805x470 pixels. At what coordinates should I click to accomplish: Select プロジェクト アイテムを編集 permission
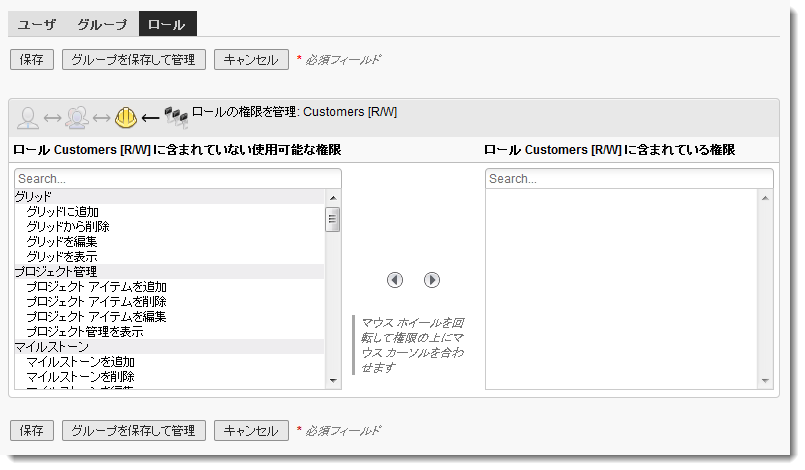click(169, 316)
